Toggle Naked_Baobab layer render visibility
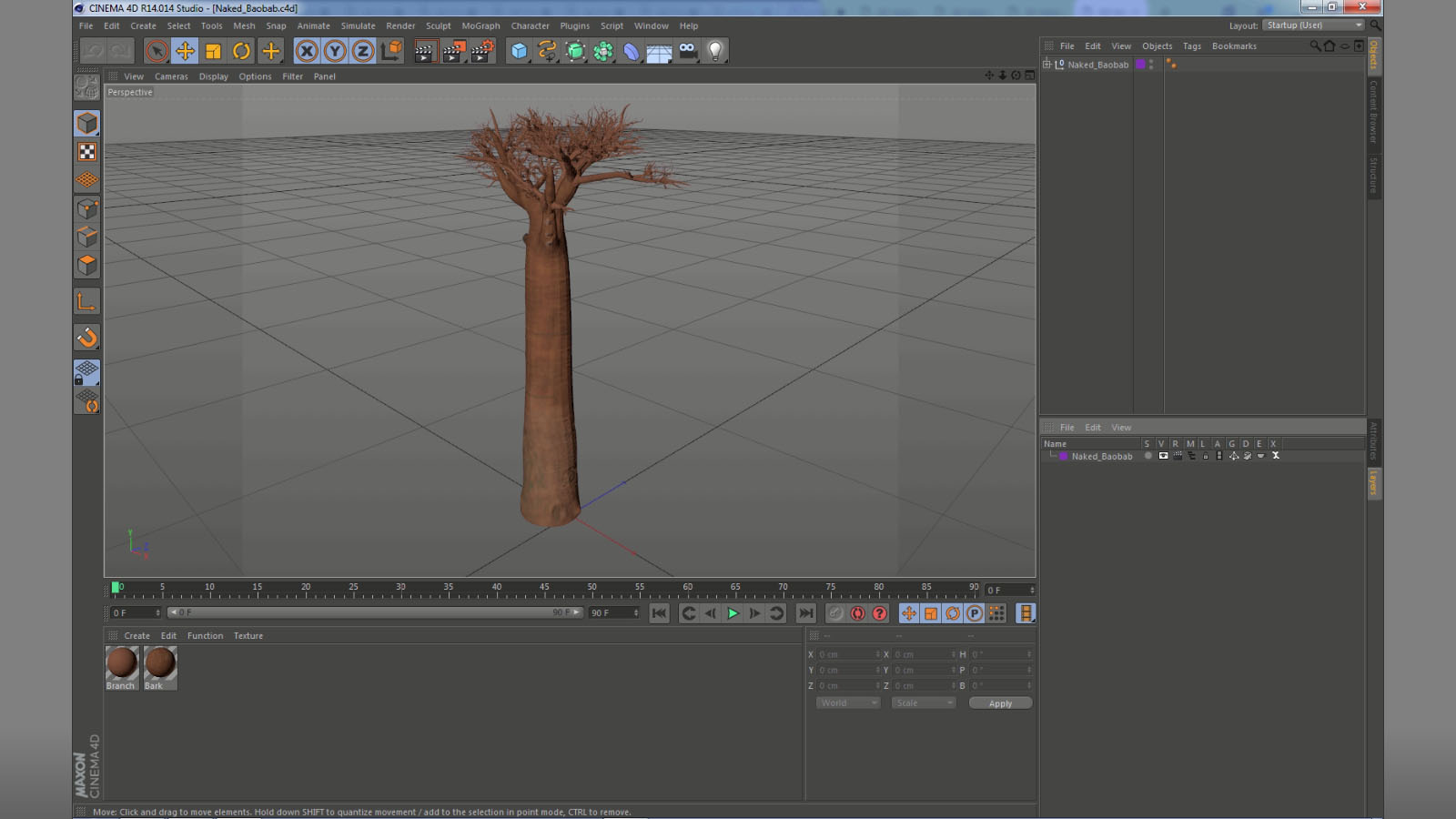 (x=1178, y=456)
